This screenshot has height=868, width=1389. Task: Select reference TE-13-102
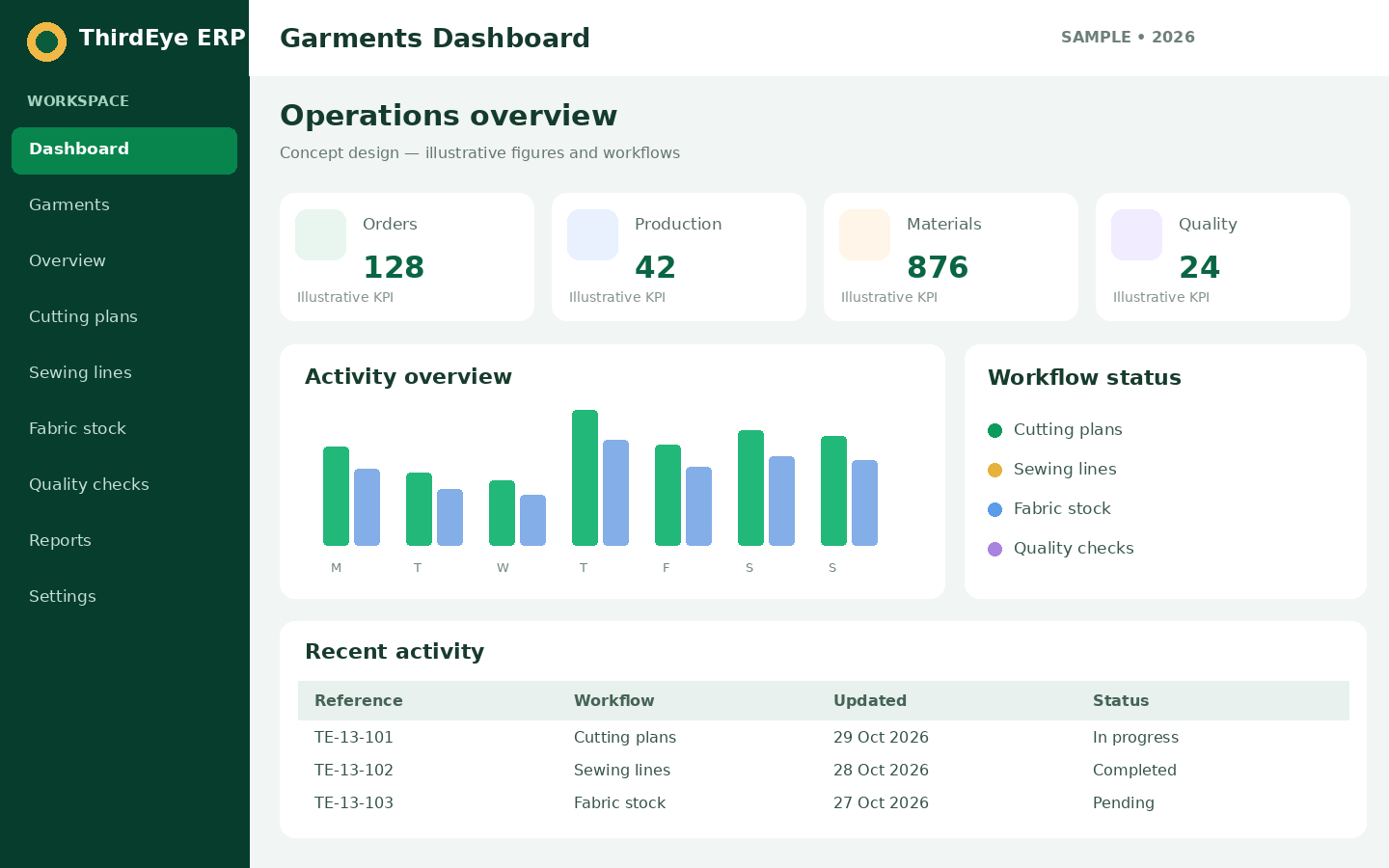click(354, 771)
